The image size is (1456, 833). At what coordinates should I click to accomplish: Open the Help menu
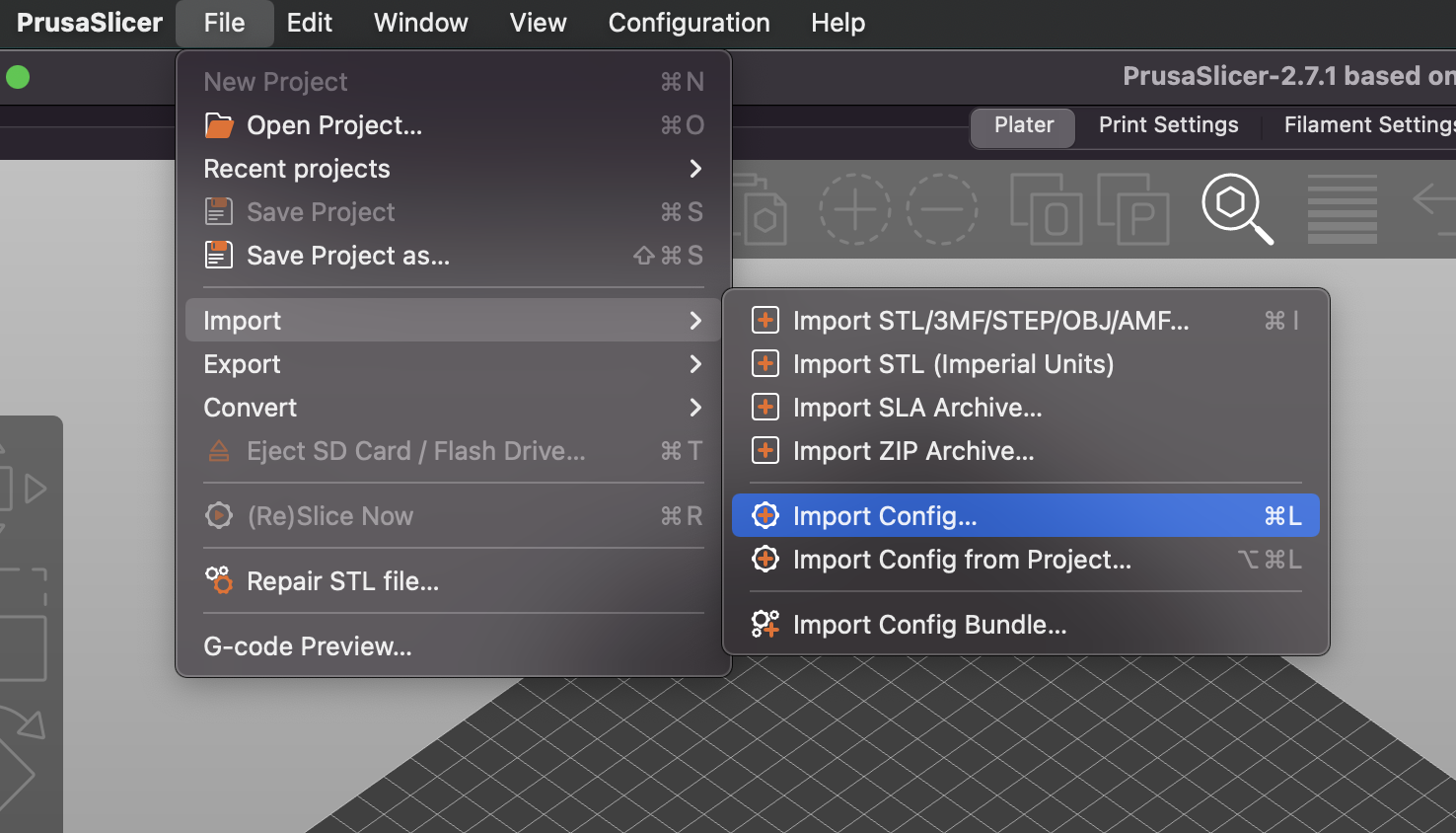[837, 23]
